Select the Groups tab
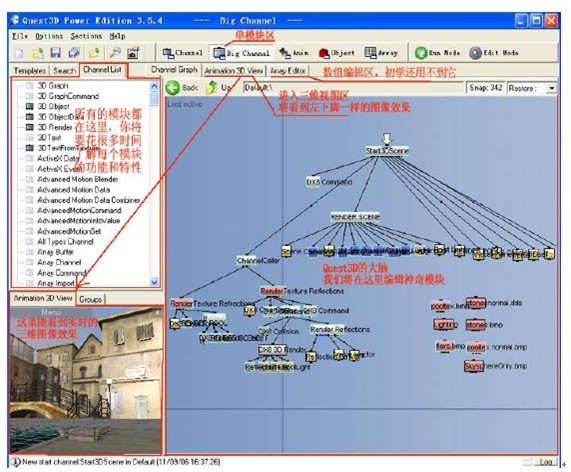 coord(90,299)
